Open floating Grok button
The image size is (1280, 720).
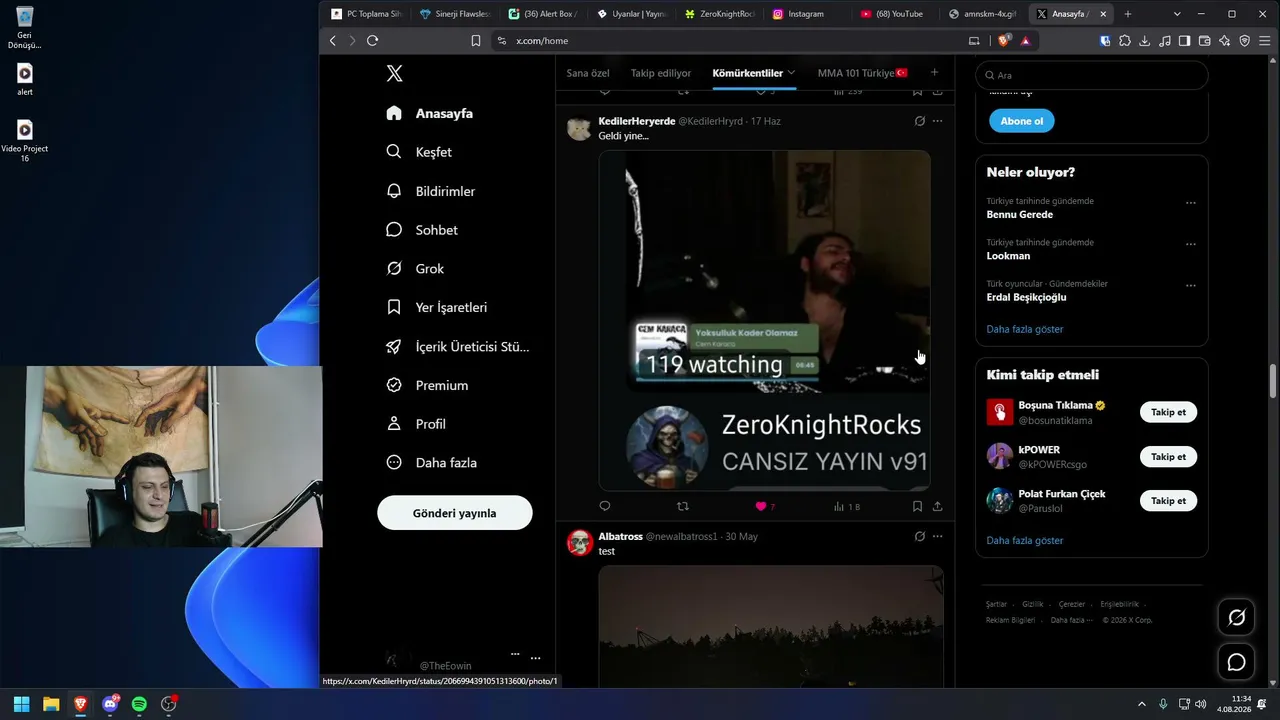pyautogui.click(x=1237, y=617)
